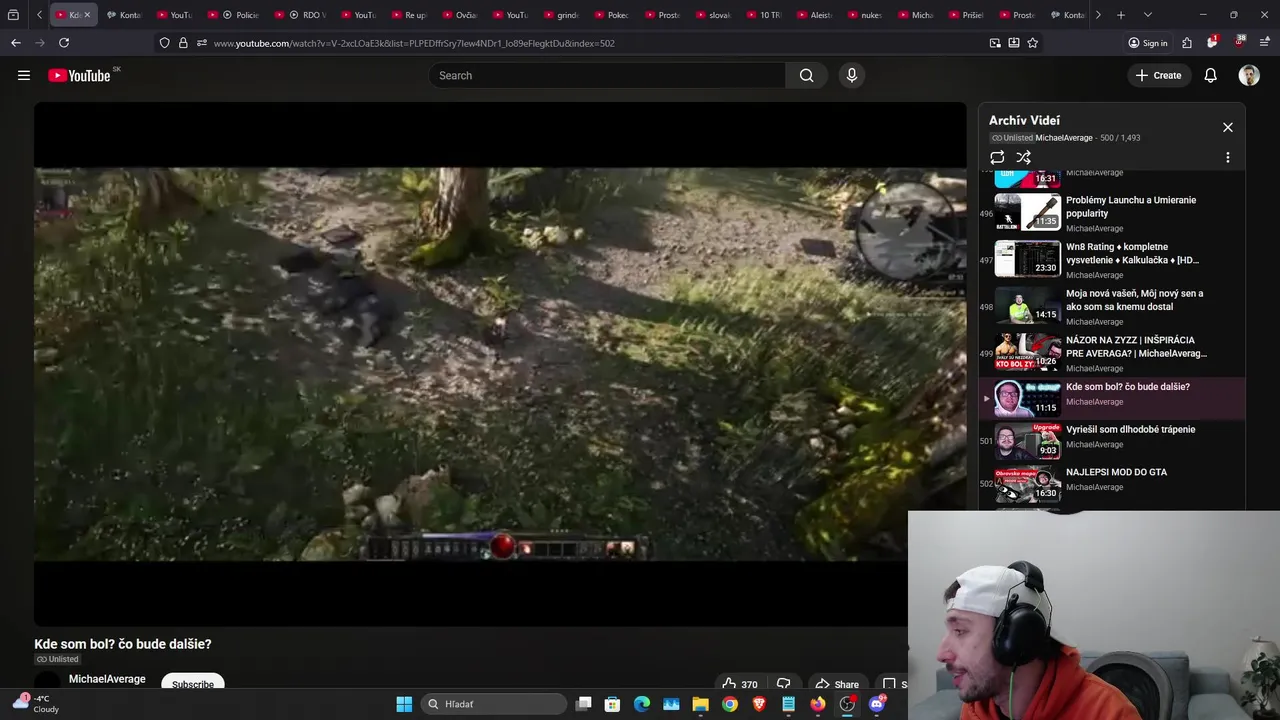The height and width of the screenshot is (720, 1280).
Task: Bookmark this page with the star
Action: coord(1033,43)
